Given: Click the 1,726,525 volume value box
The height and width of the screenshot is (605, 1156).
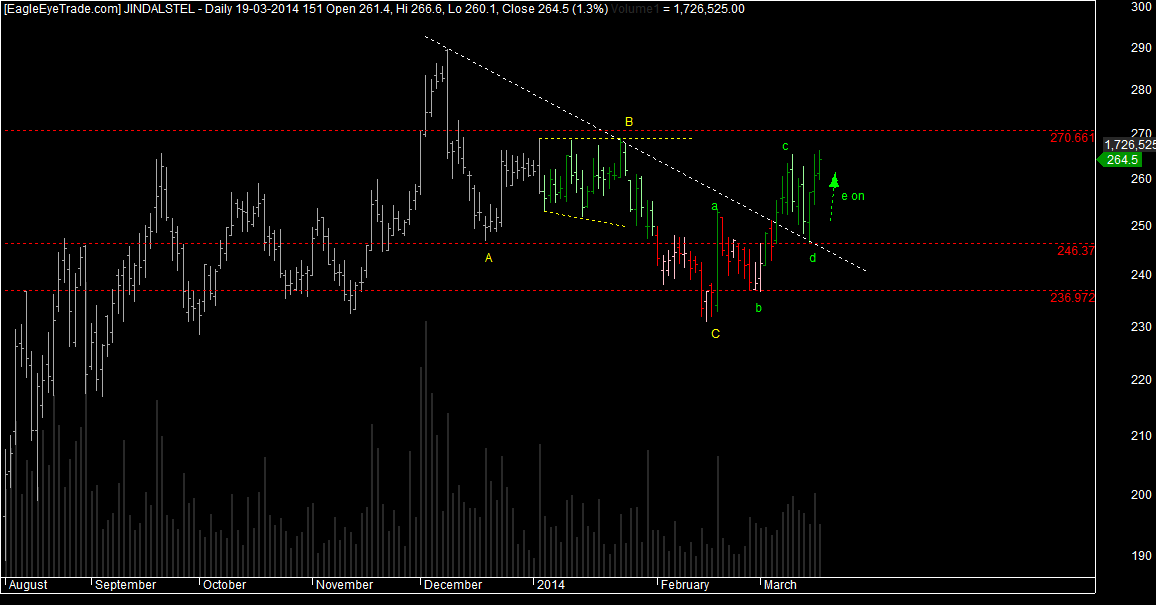Looking at the screenshot, I should click(1129, 145).
